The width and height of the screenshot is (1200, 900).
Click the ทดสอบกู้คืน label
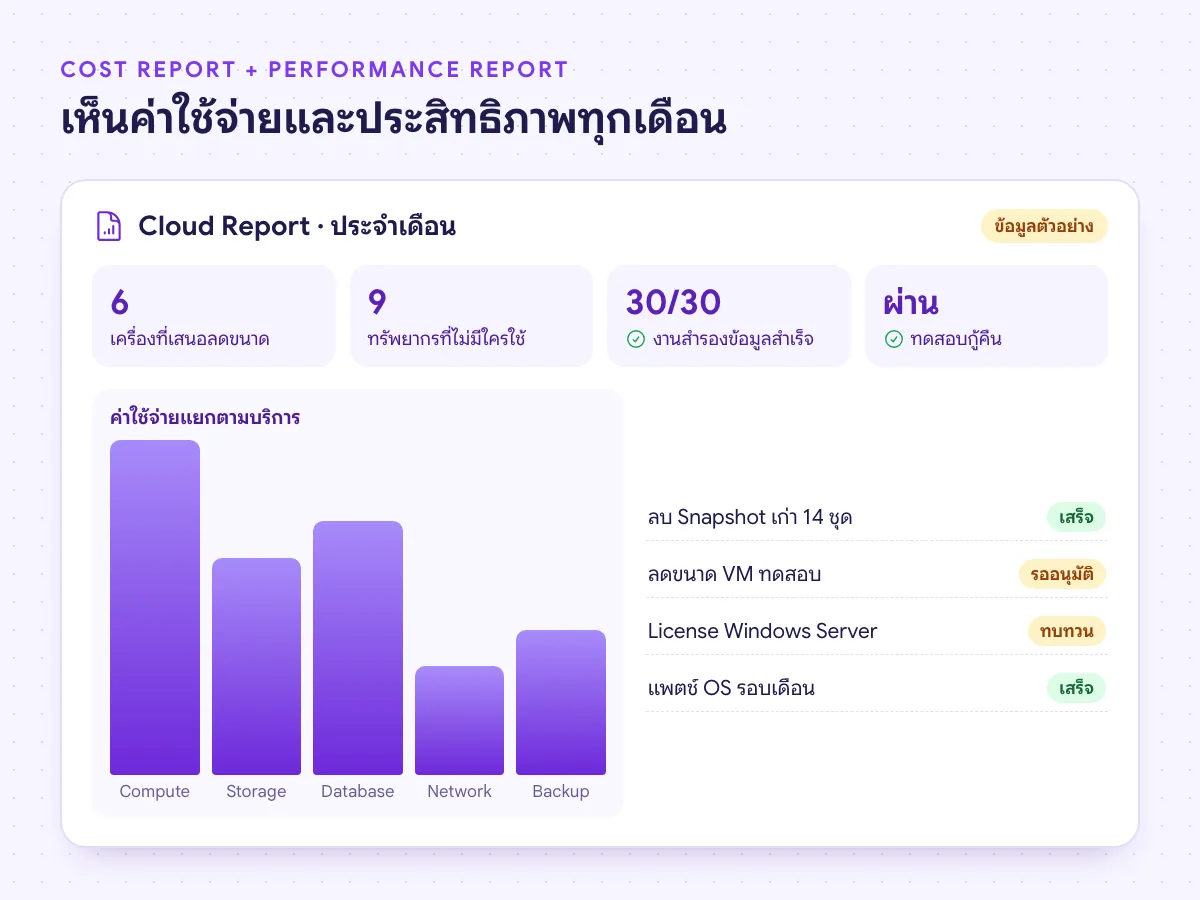pyautogui.click(x=956, y=339)
